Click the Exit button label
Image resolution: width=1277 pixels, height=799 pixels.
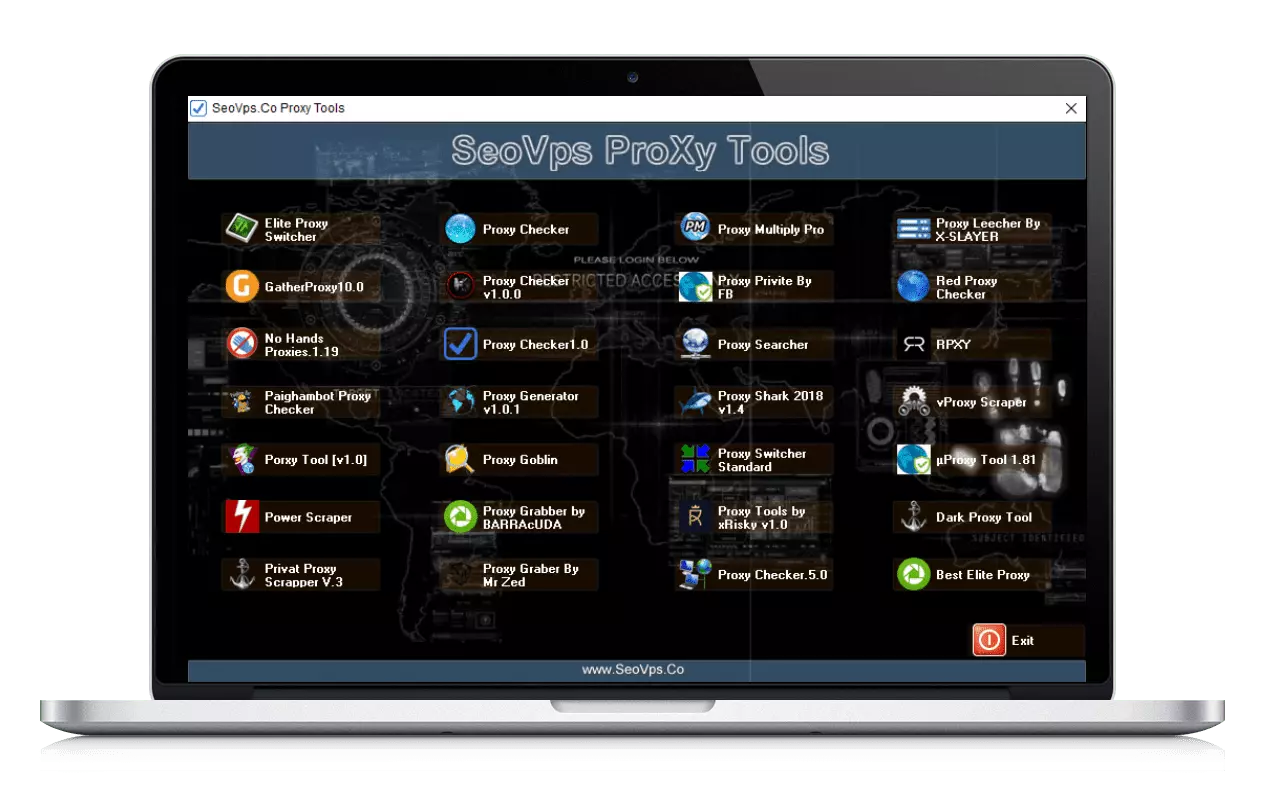1022,641
